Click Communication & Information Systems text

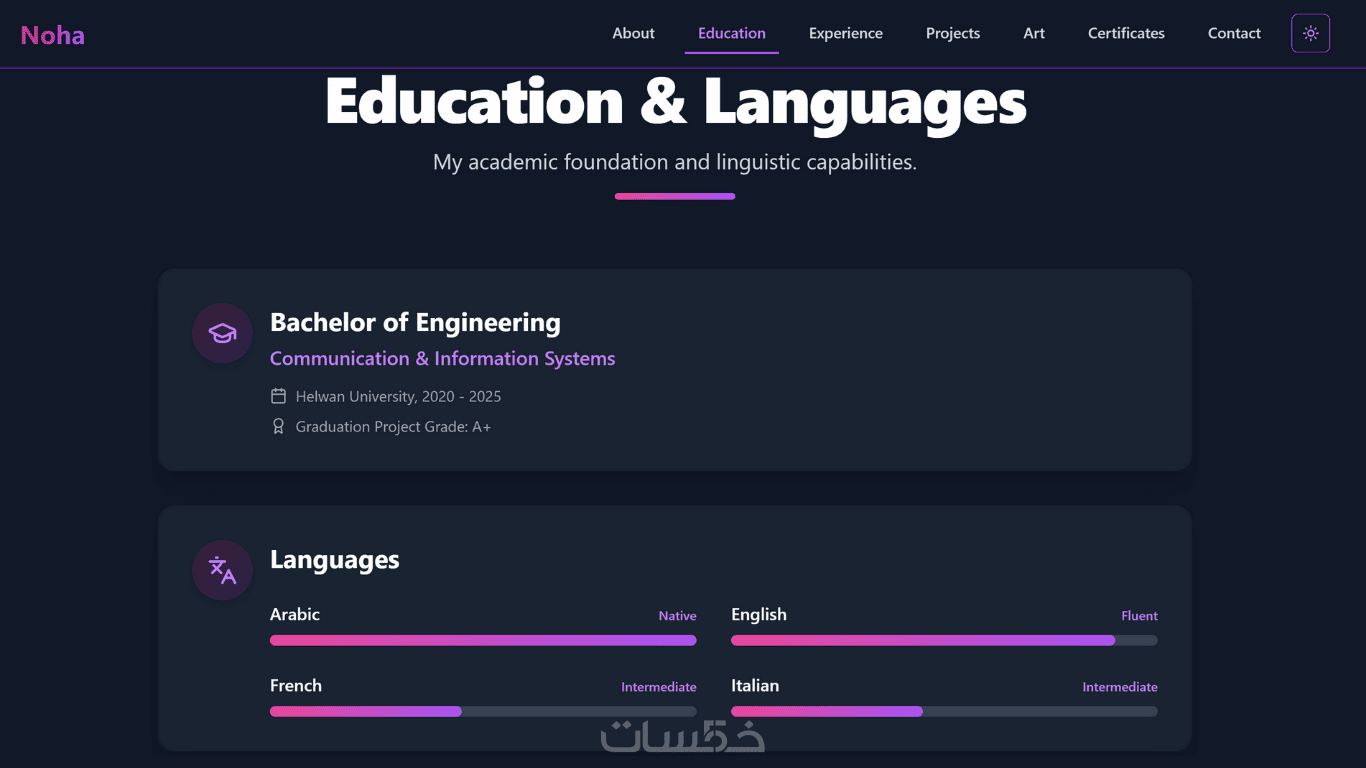442,358
